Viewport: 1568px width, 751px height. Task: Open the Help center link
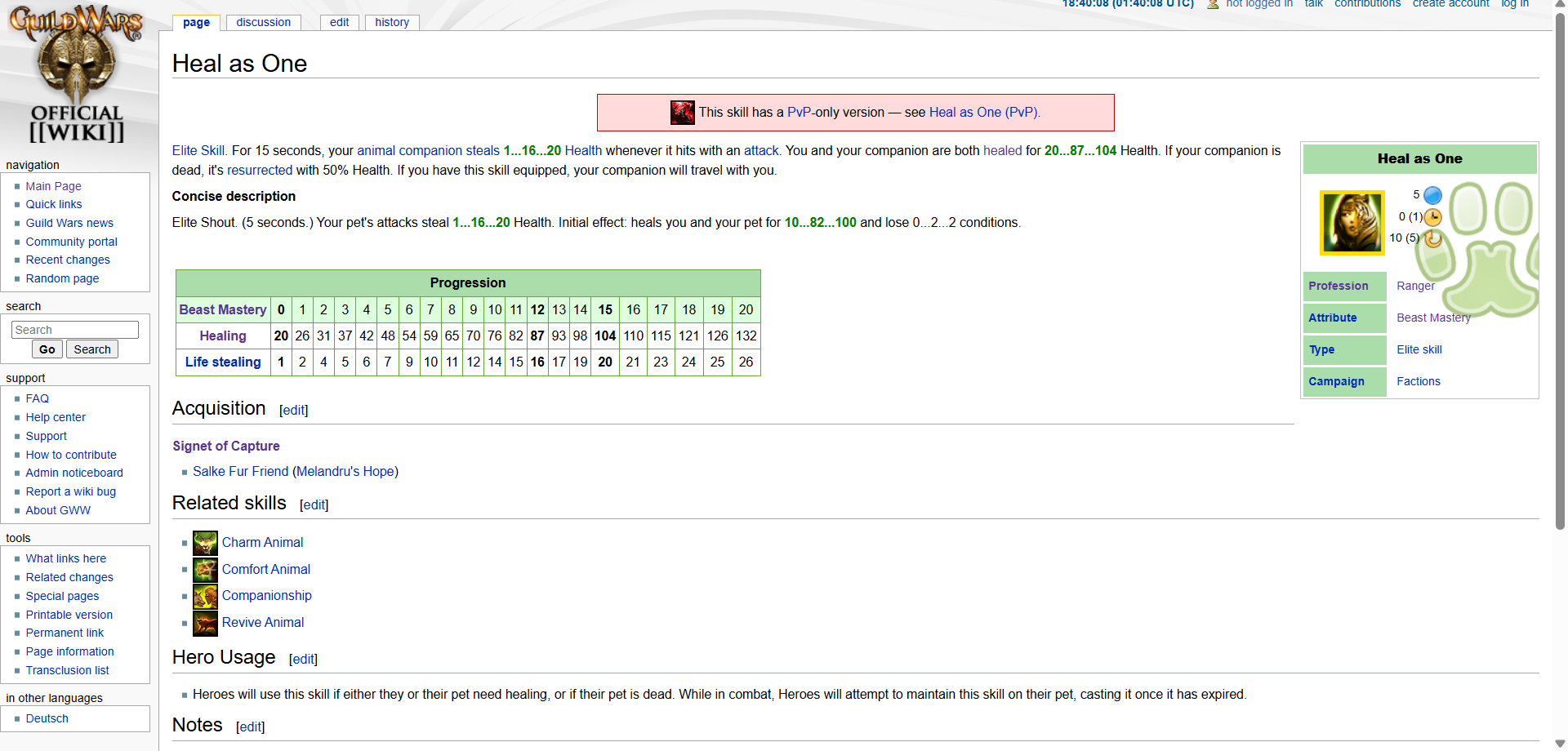click(56, 417)
